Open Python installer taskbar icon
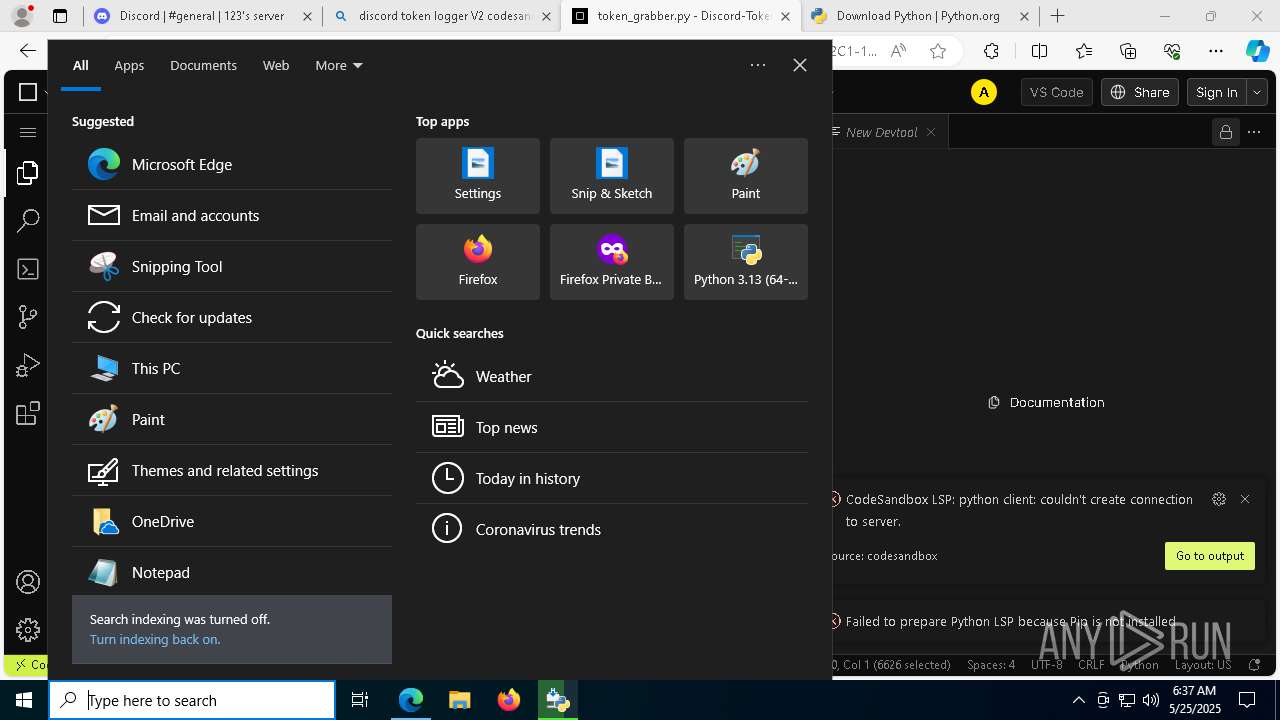This screenshot has height=720, width=1280. 557,700
